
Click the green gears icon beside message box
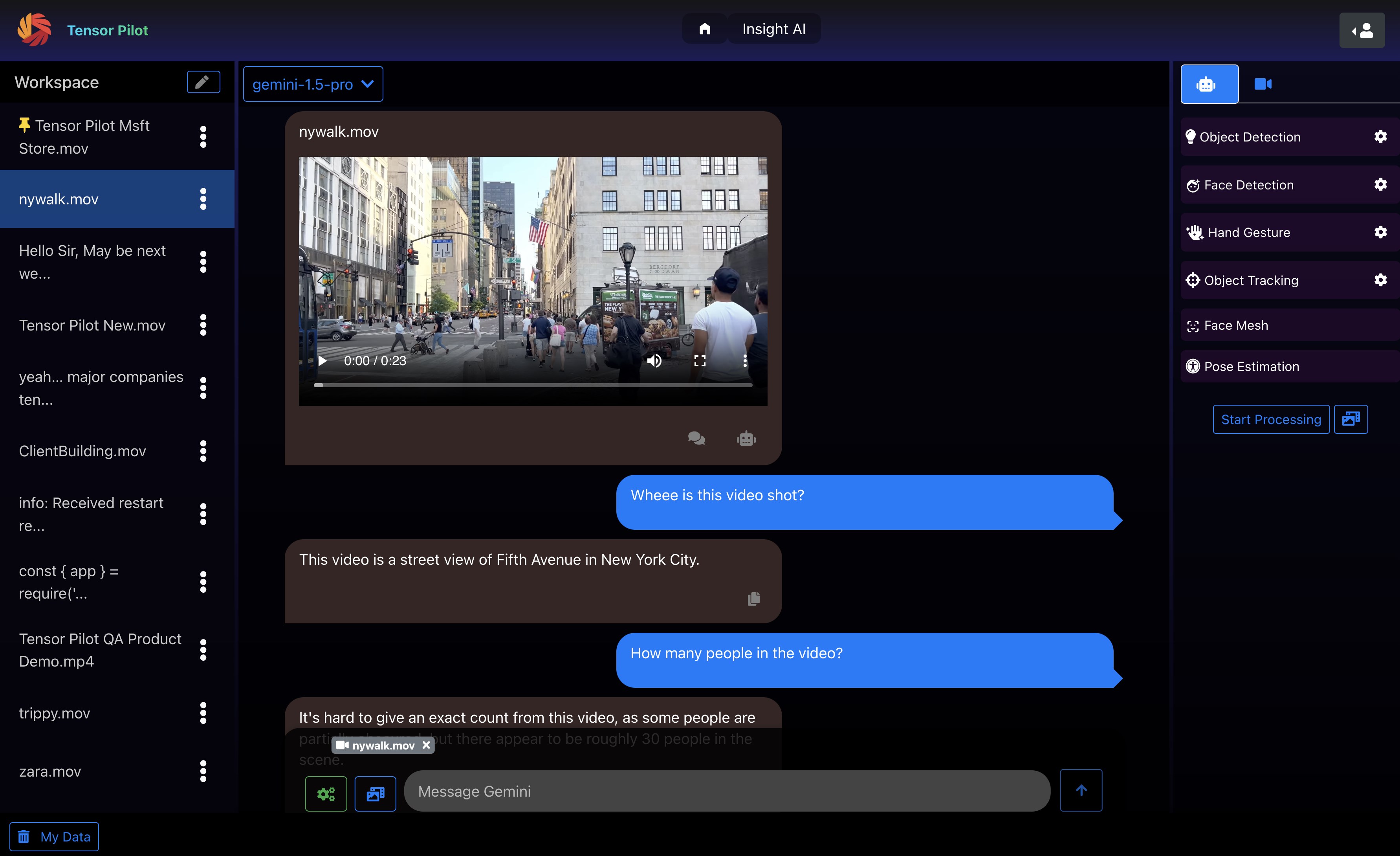[x=326, y=794]
